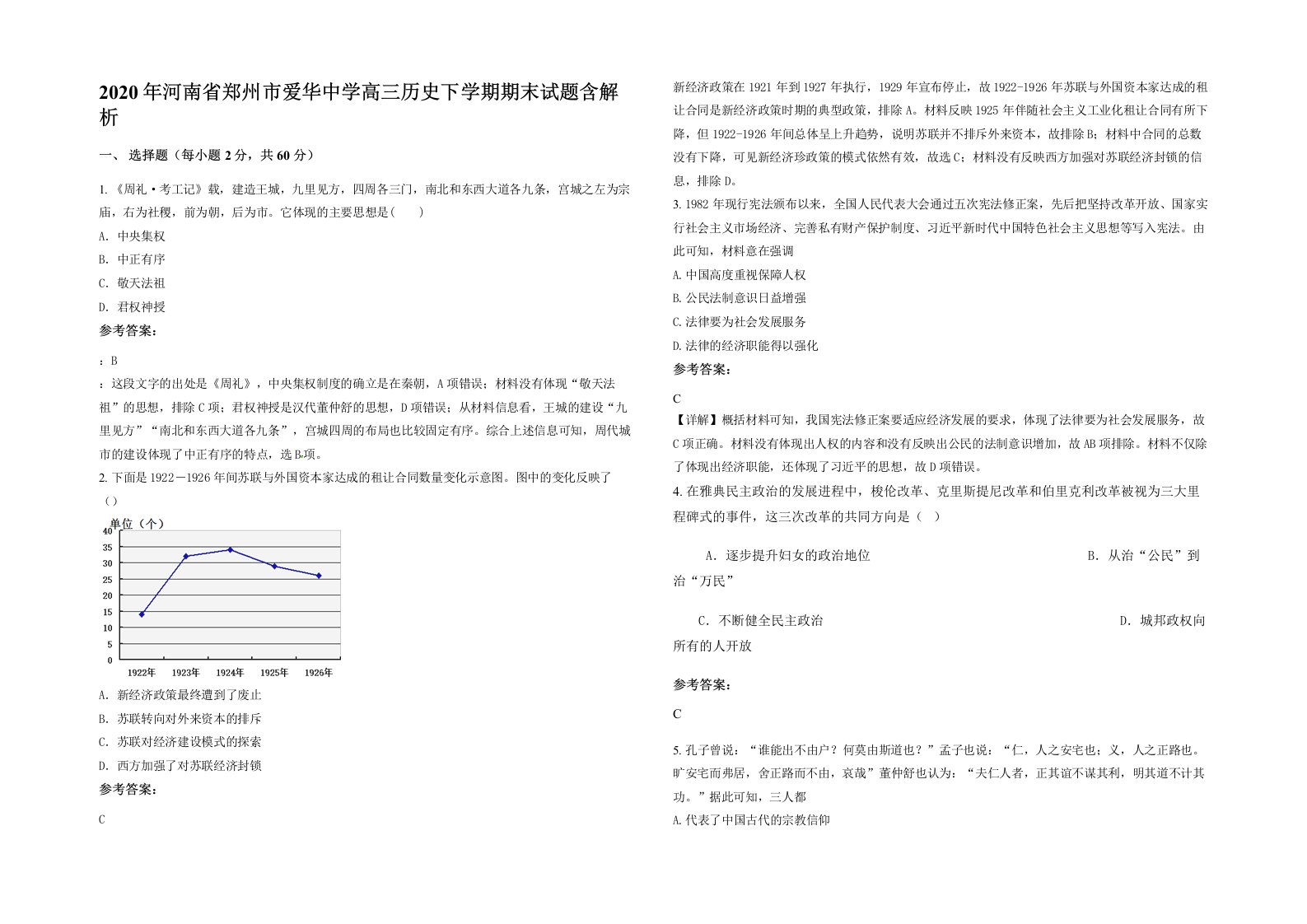Select option 'C. 不断健全民主政治'
Image resolution: width=1307 pixels, height=924 pixels.
click(760, 621)
